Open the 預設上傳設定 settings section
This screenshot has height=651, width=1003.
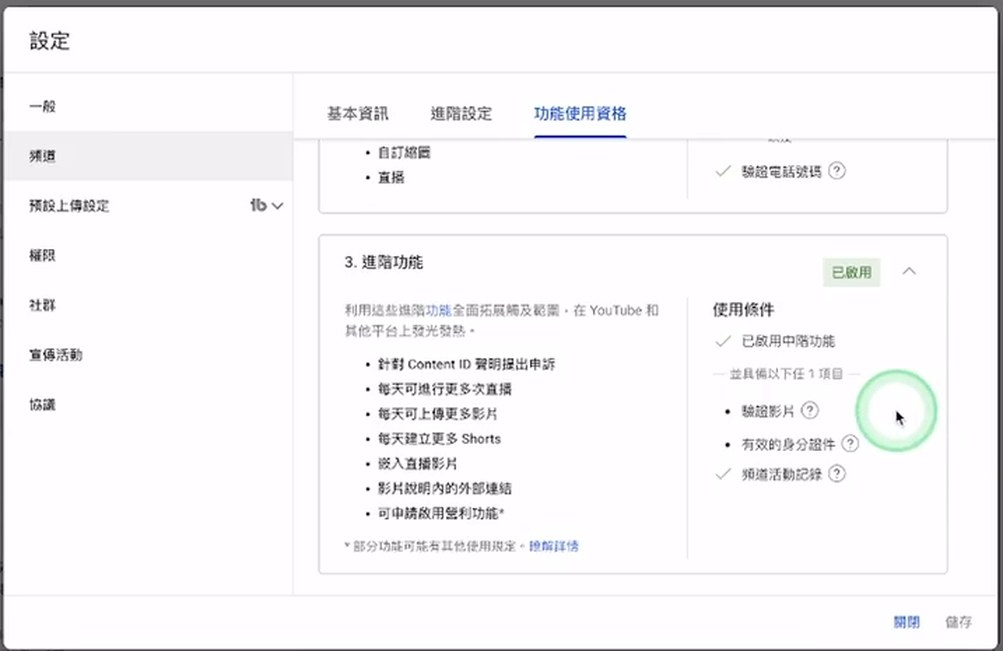click(148, 206)
